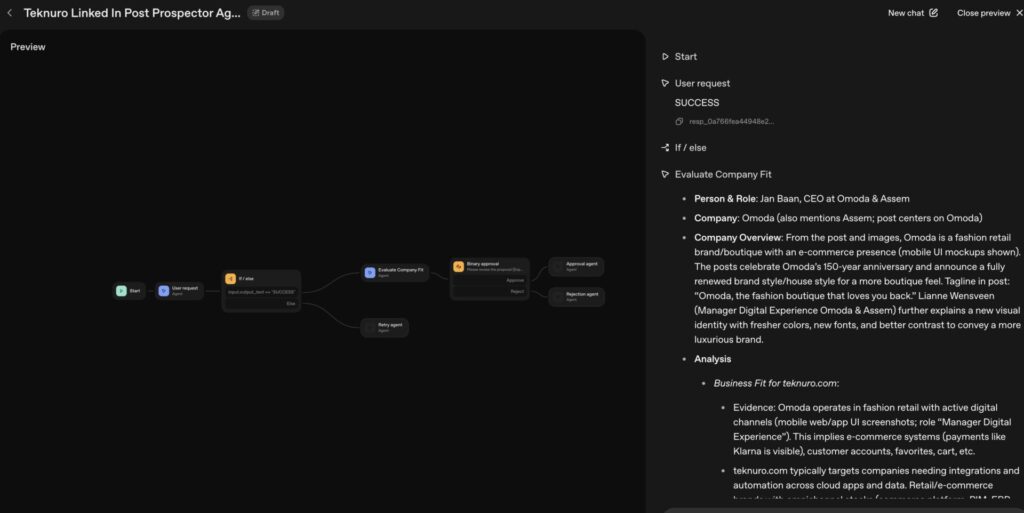Click the Retry agent node

[x=385, y=327]
